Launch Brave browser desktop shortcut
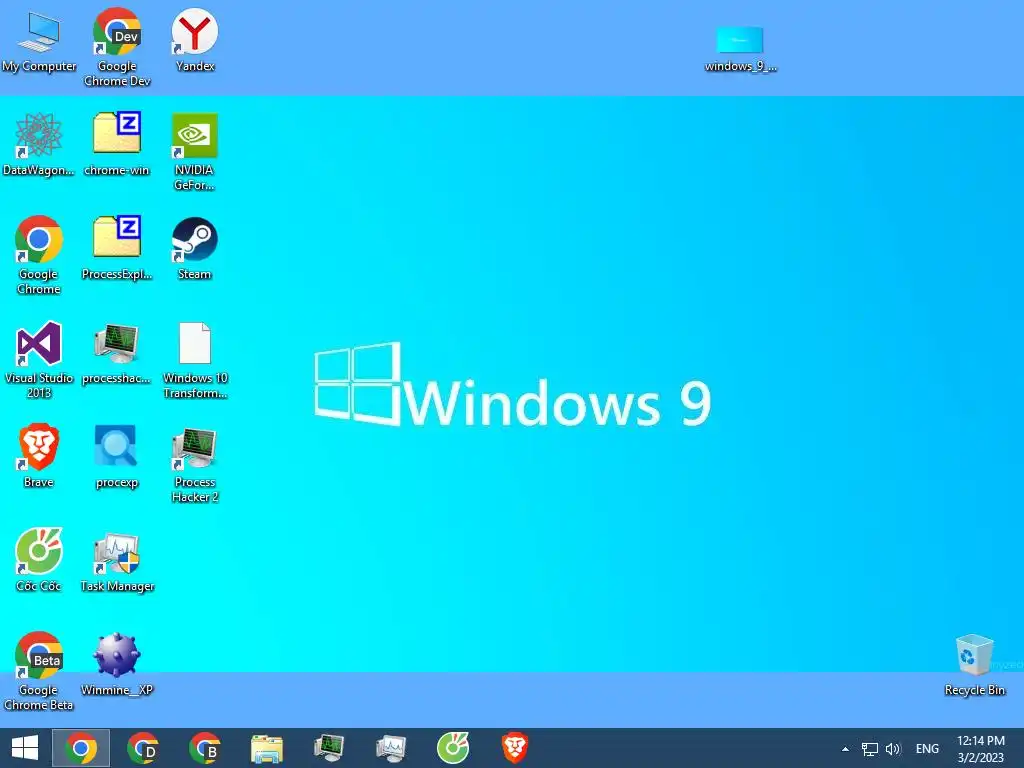Viewport: 1024px width, 768px height. 39,456
